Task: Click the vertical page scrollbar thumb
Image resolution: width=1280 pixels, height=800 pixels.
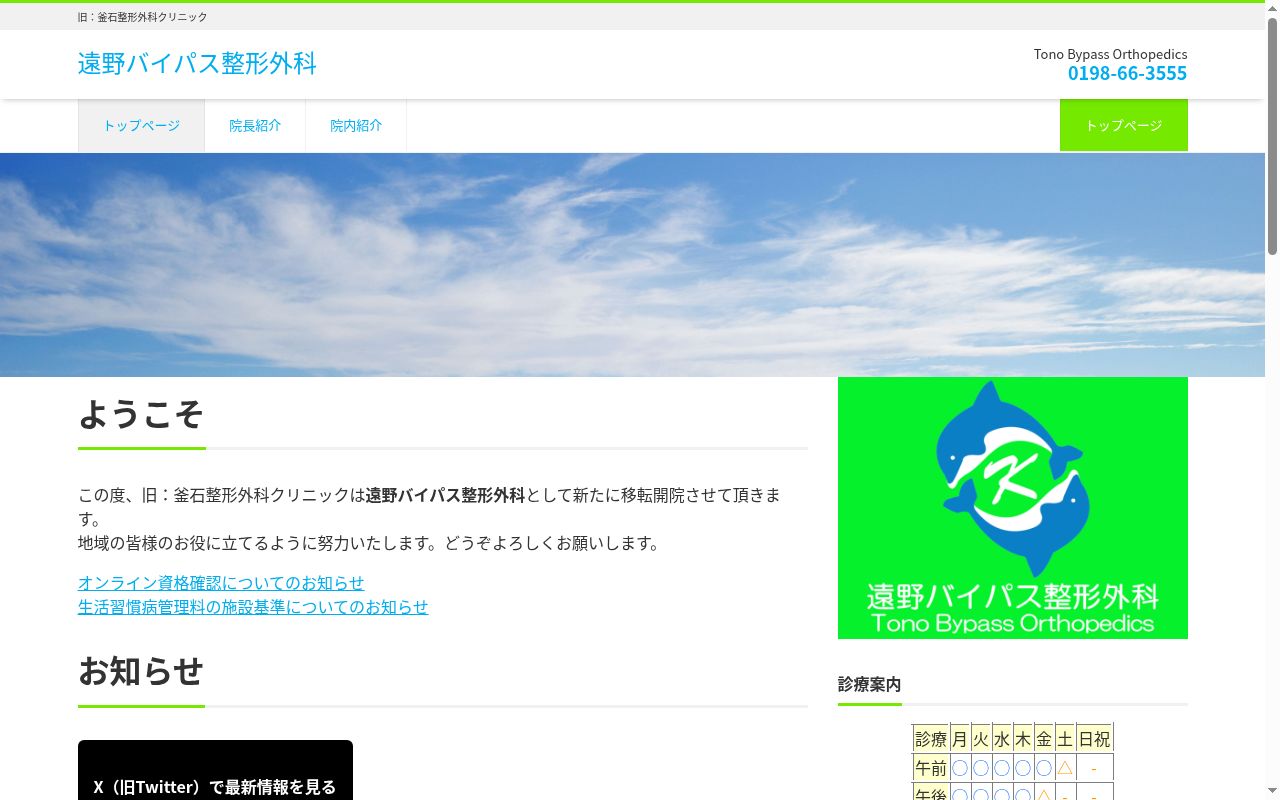Action: (x=1272, y=135)
